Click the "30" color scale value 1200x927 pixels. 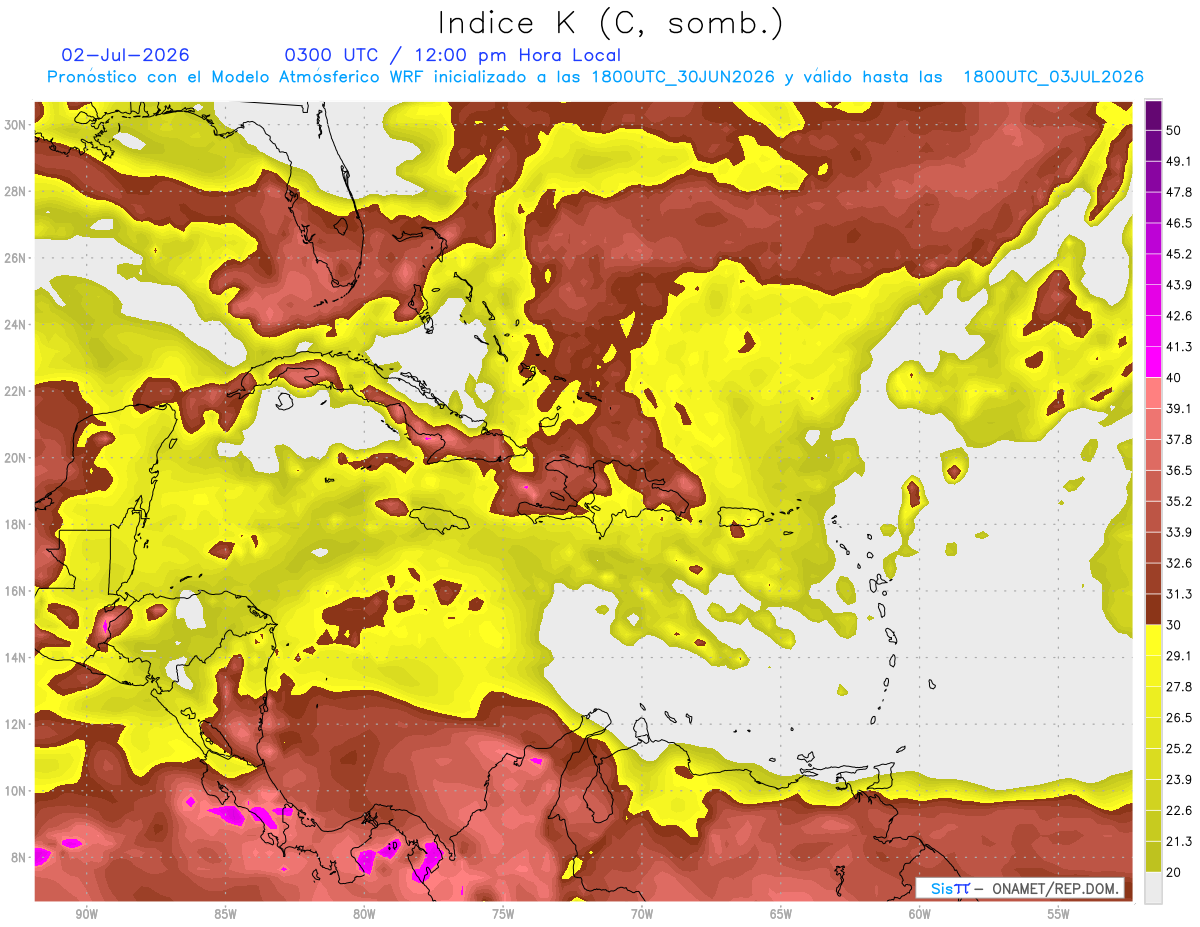(x=1174, y=624)
